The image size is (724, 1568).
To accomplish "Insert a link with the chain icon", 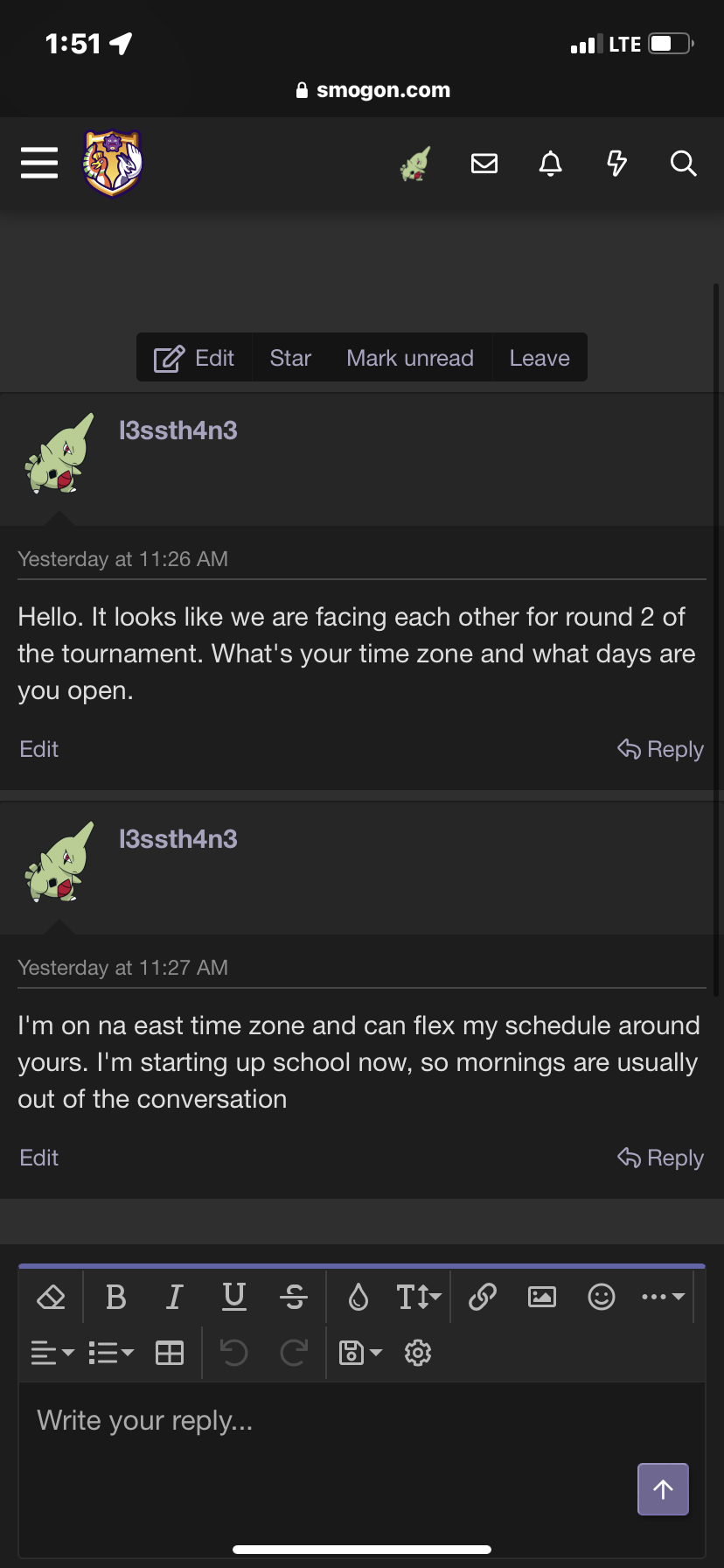I will point(483,1297).
